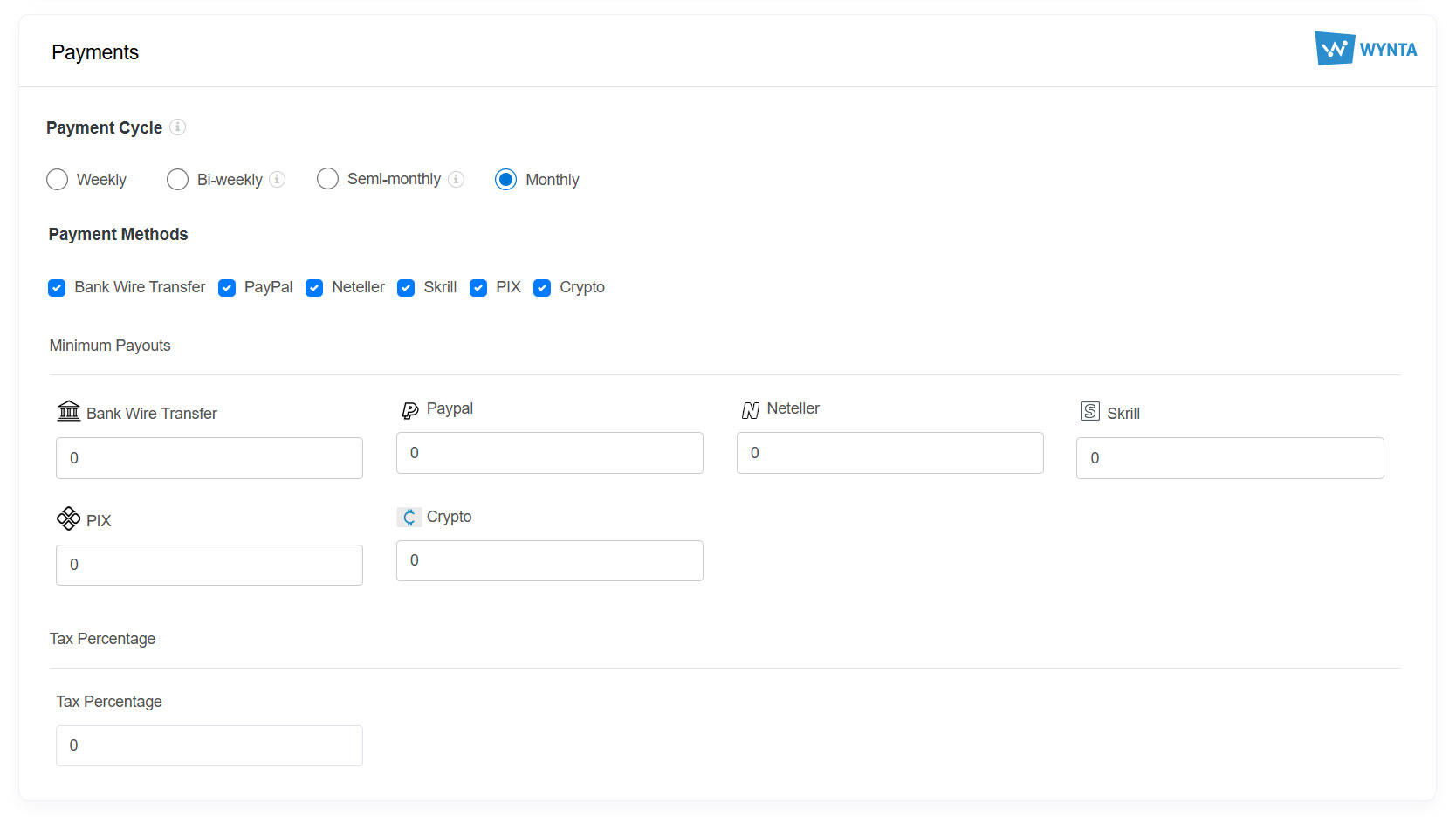The width and height of the screenshot is (1456, 823).
Task: Disable the PayPal payment method checkbox
Action: (x=227, y=288)
